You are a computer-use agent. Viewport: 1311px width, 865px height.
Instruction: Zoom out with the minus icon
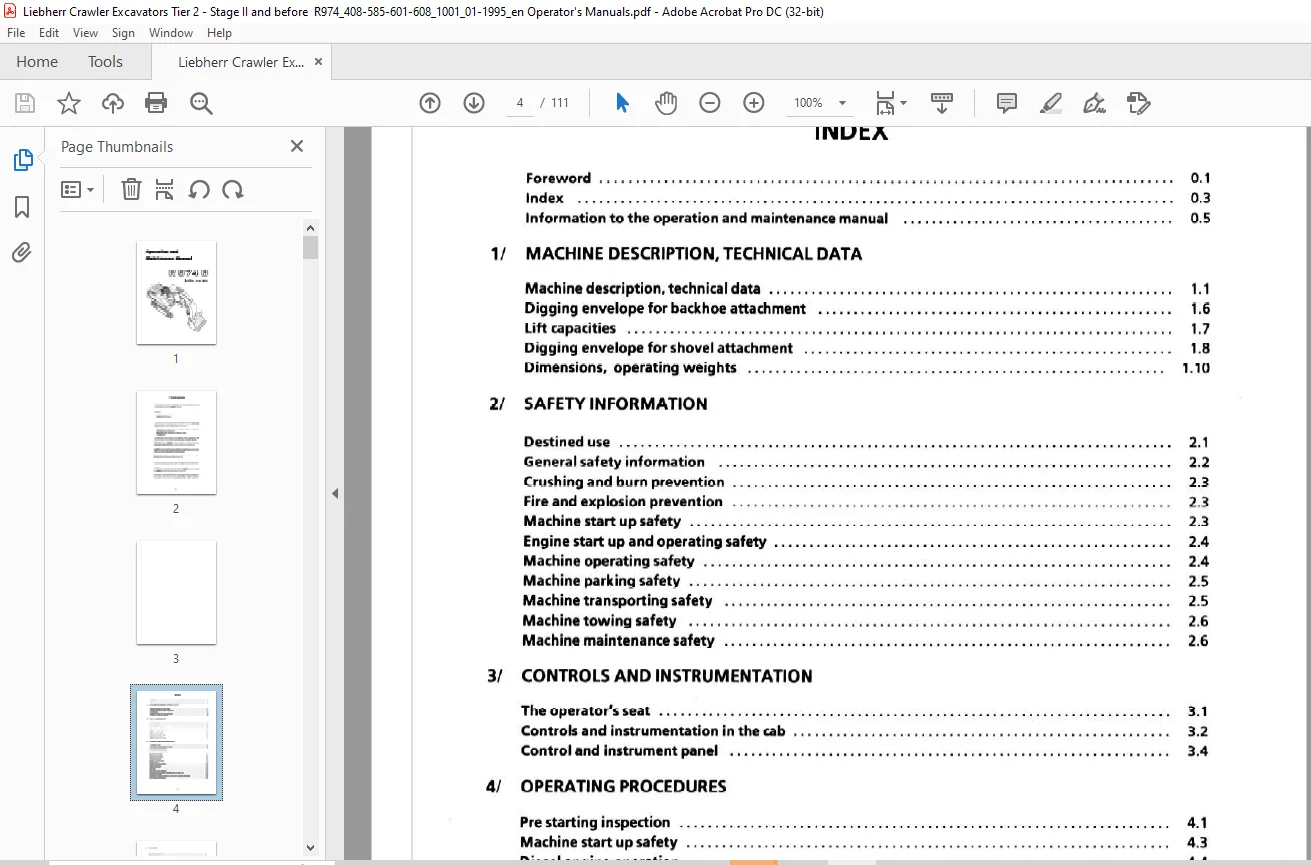710,103
